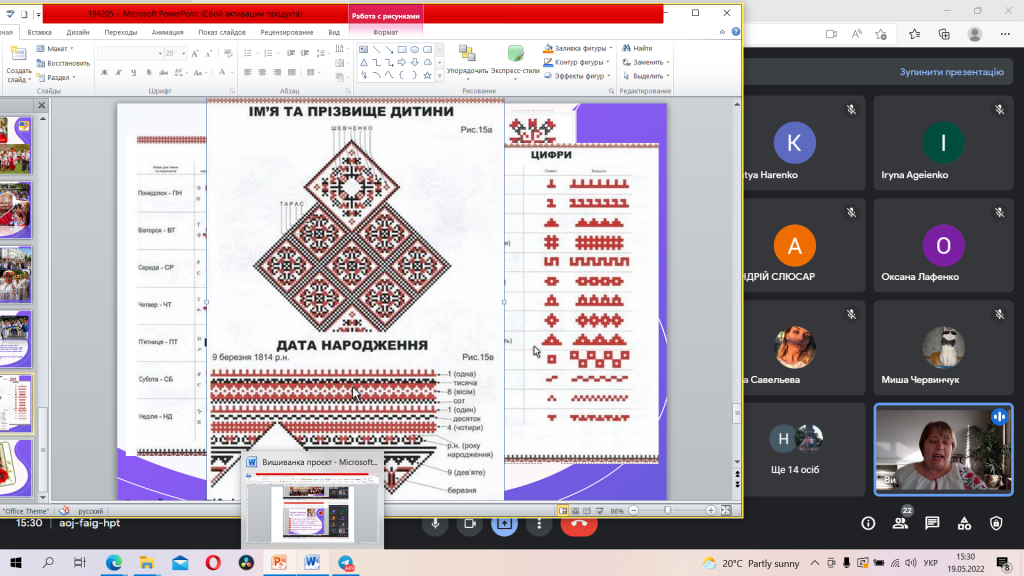This screenshot has width=1024, height=576.
Task: Open the Анимация ribbon tab
Action: (167, 32)
